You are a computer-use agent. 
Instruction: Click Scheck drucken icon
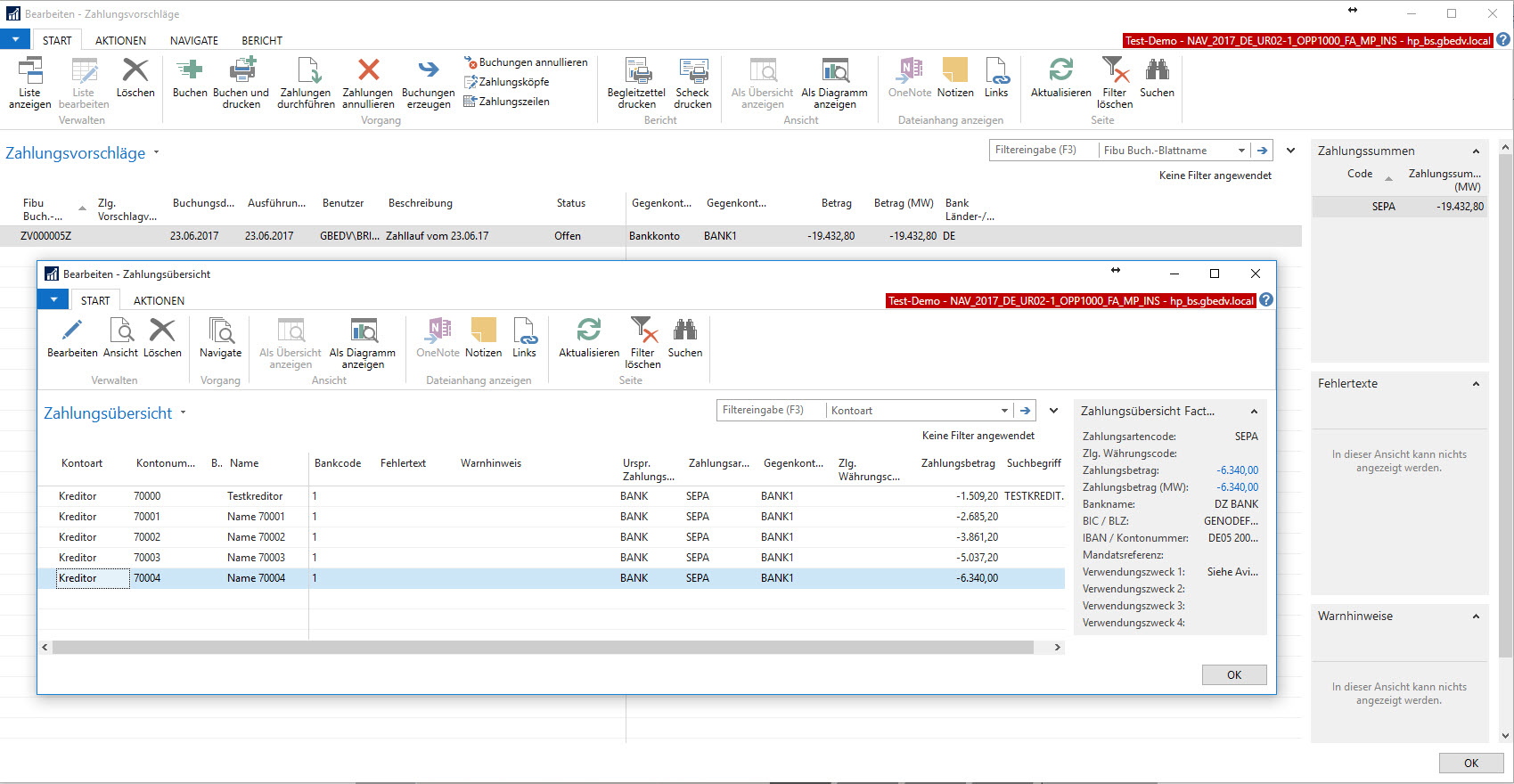[x=692, y=69]
